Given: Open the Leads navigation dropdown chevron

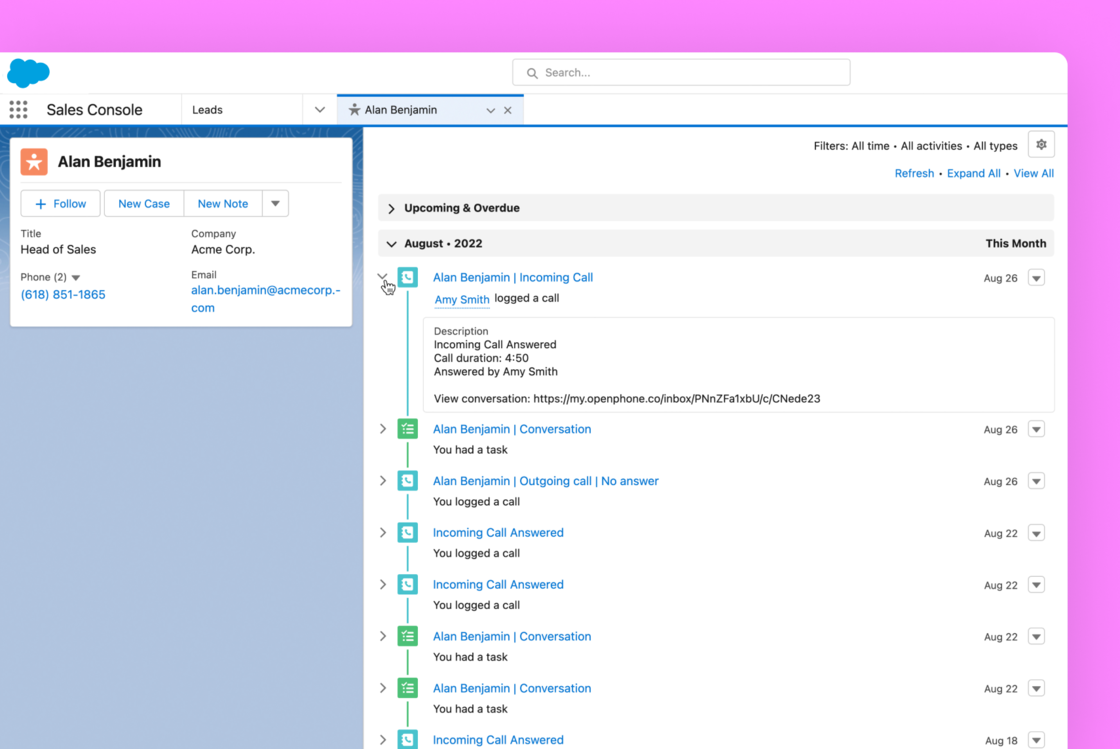Looking at the screenshot, I should tap(319, 110).
